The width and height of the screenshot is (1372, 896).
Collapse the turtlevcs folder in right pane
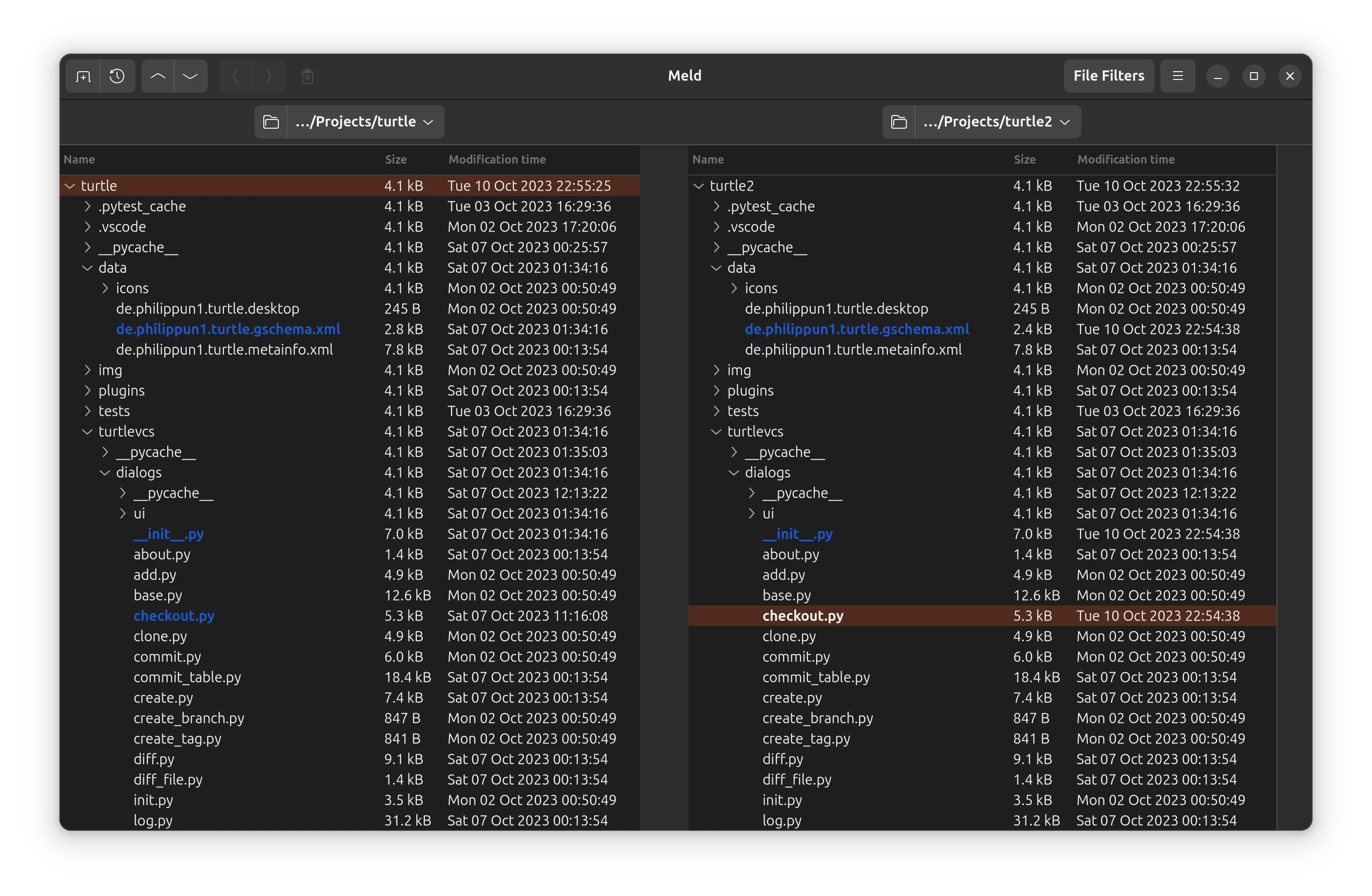coord(716,431)
